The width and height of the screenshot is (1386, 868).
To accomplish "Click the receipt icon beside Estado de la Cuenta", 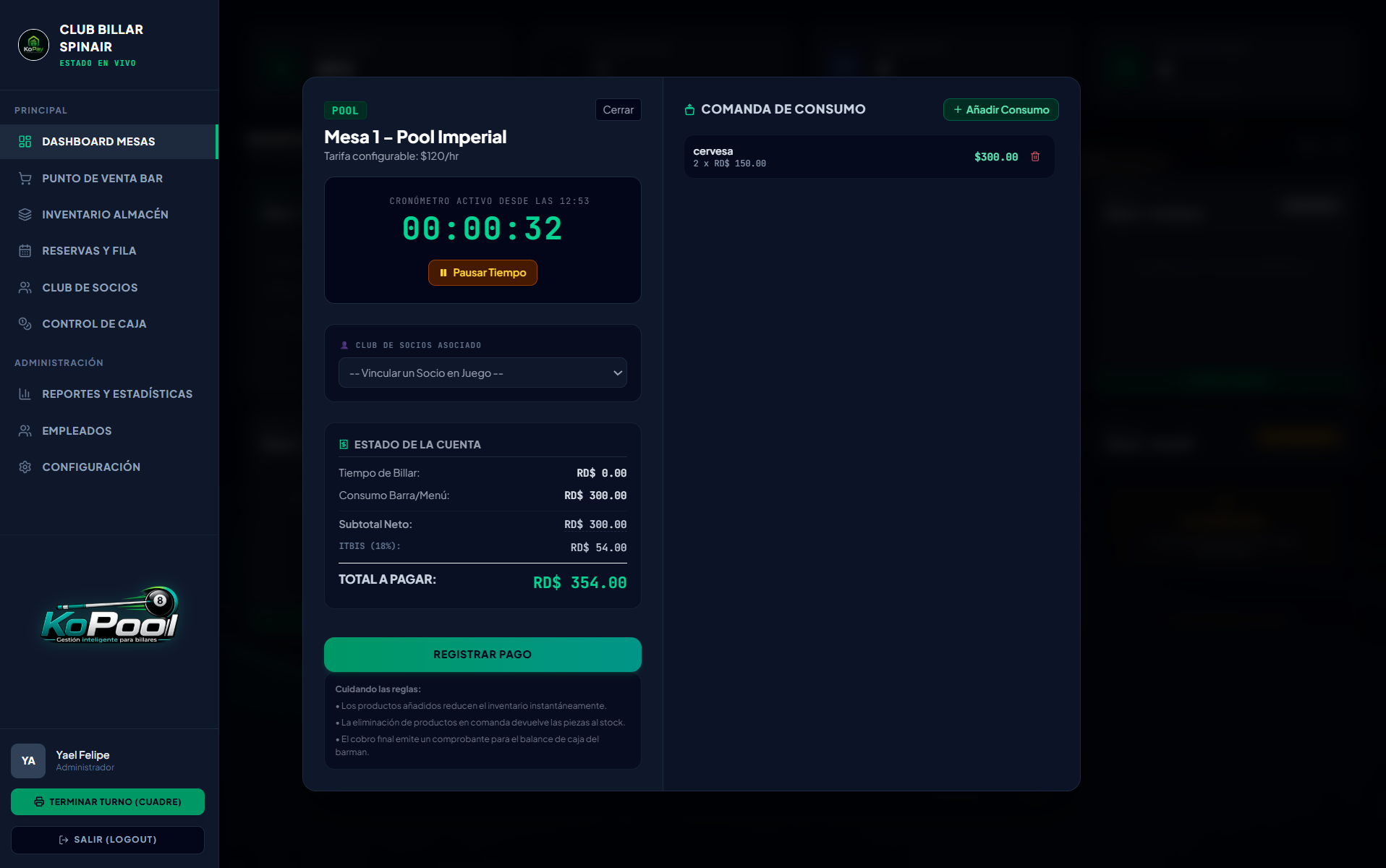I will (x=344, y=444).
